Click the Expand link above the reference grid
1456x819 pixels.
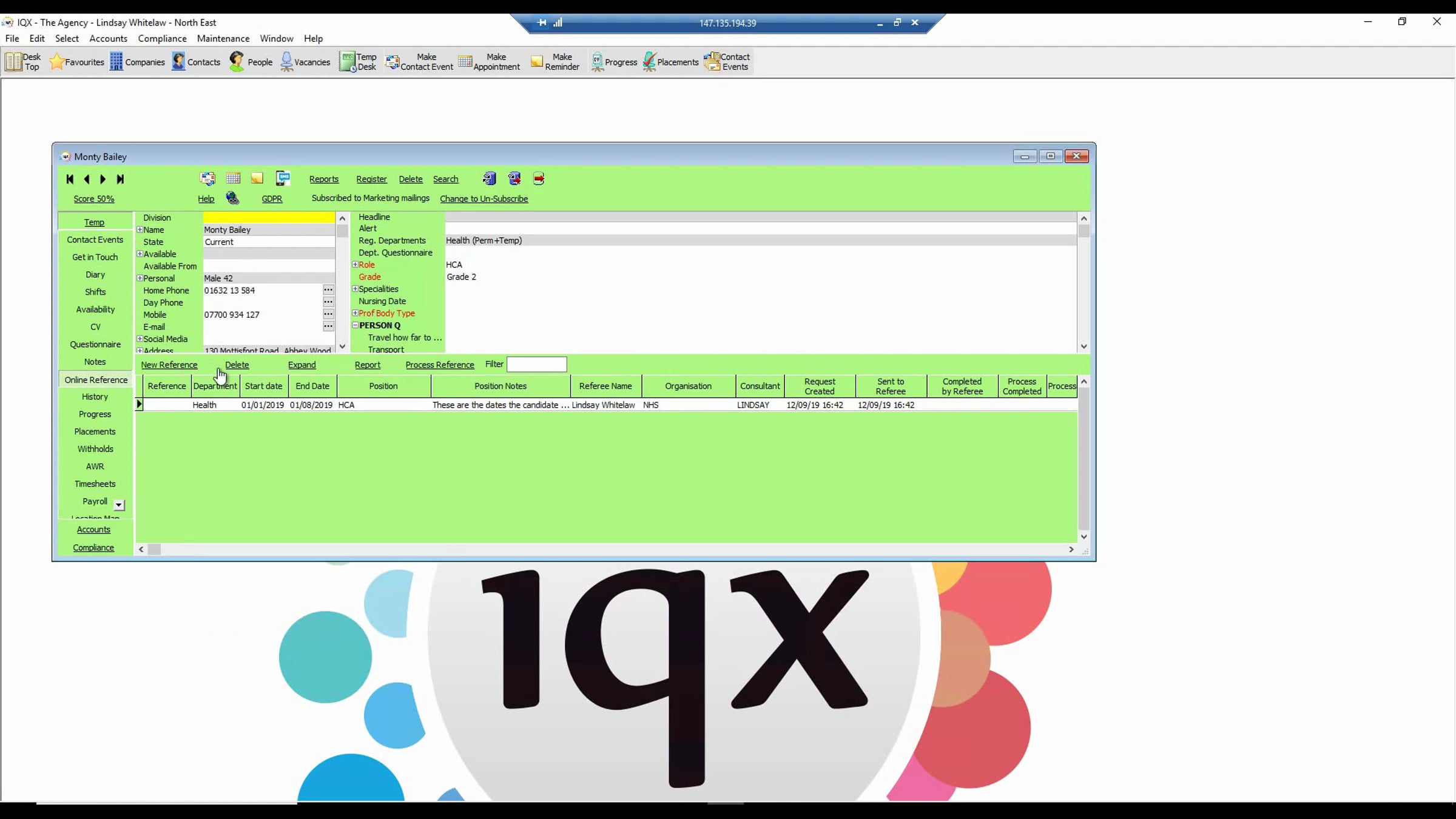302,365
